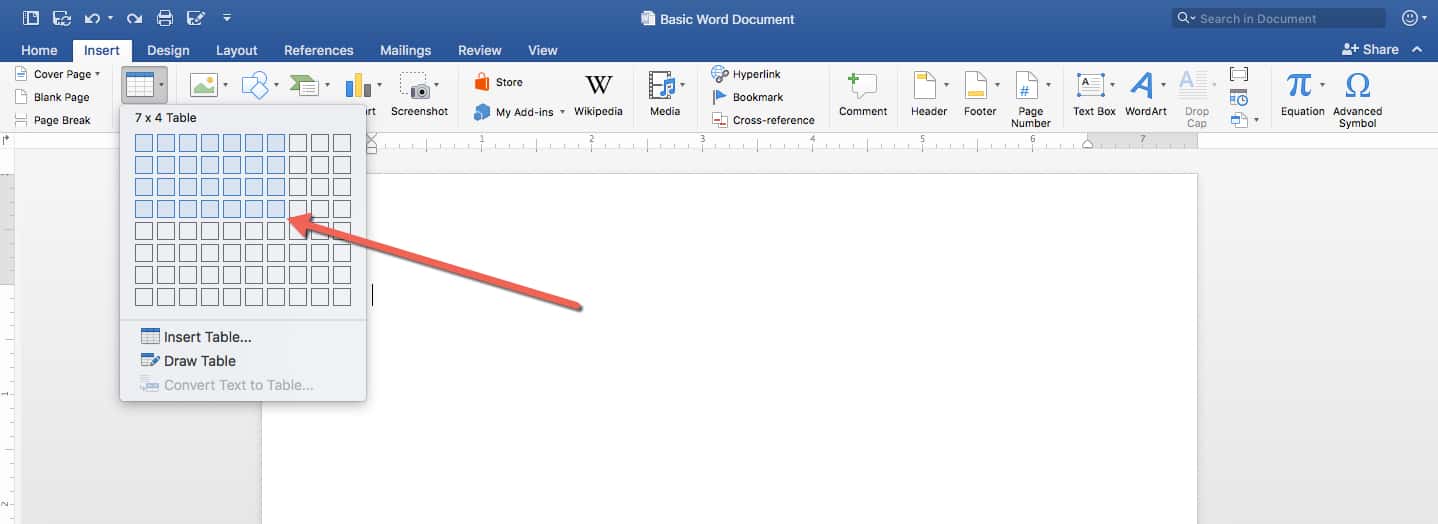
Task: Select Draw Table menu option
Action: tap(199, 361)
